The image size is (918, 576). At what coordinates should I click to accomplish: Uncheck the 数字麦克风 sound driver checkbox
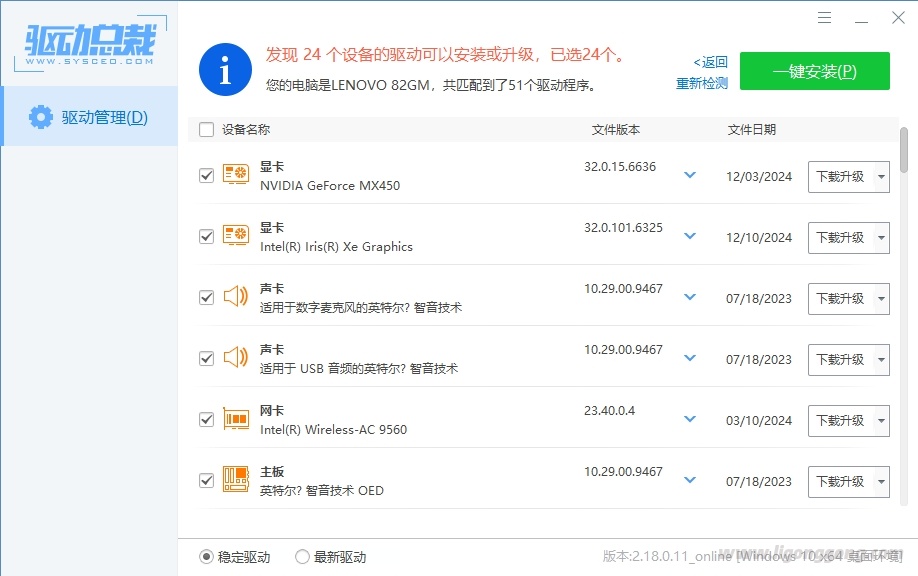point(207,297)
